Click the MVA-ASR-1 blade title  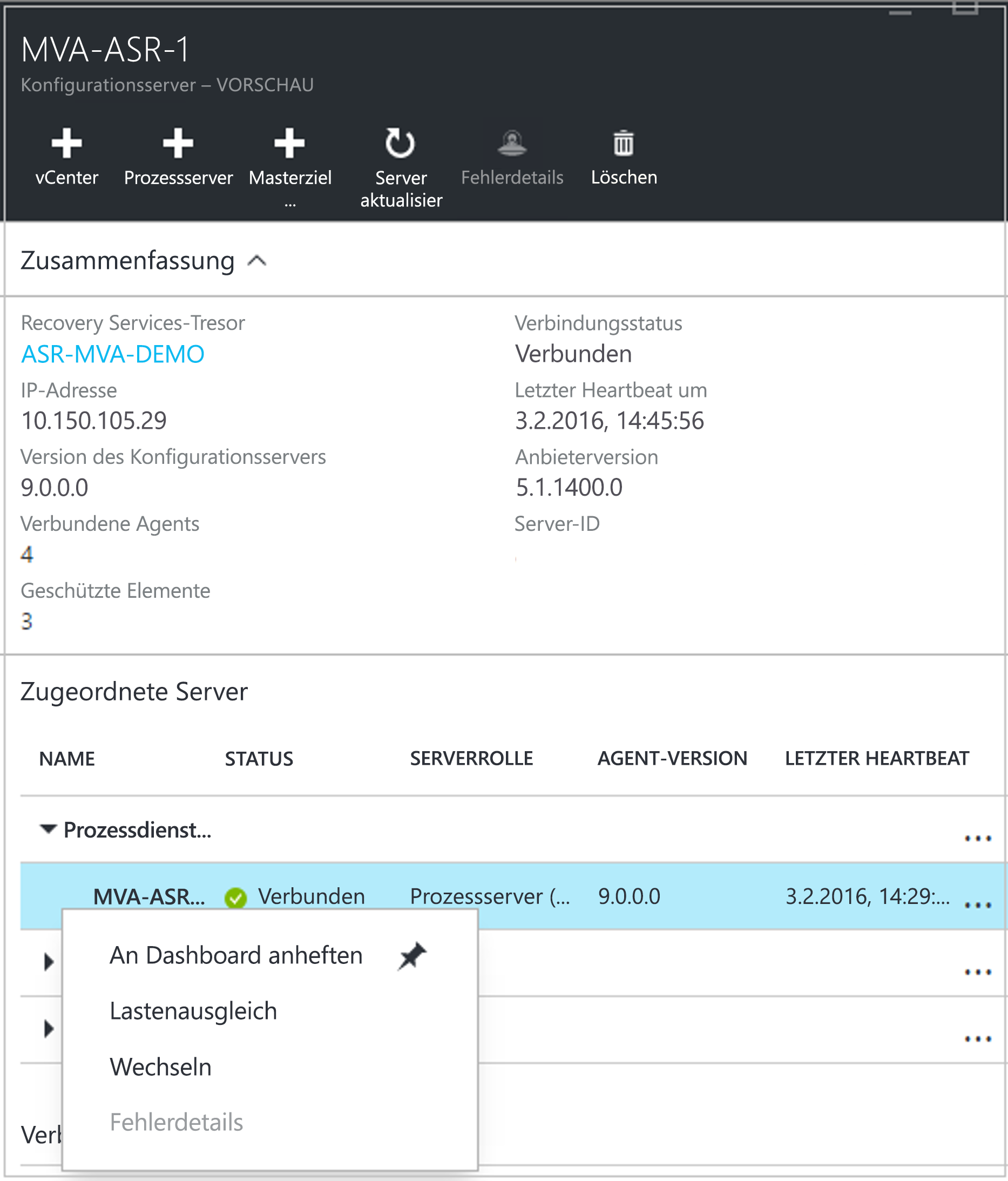tap(105, 50)
